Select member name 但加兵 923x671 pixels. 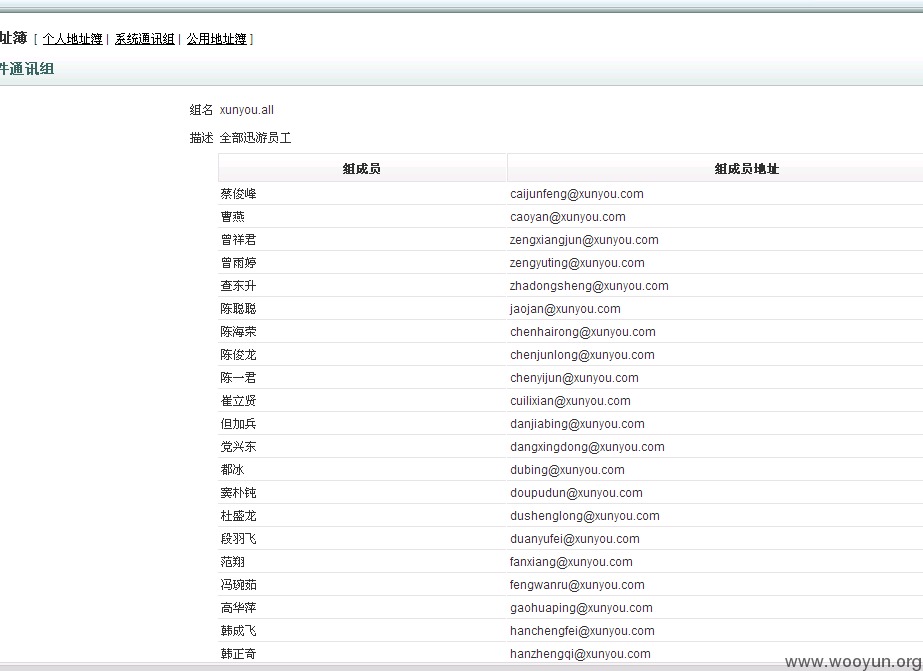pyautogui.click(x=238, y=424)
